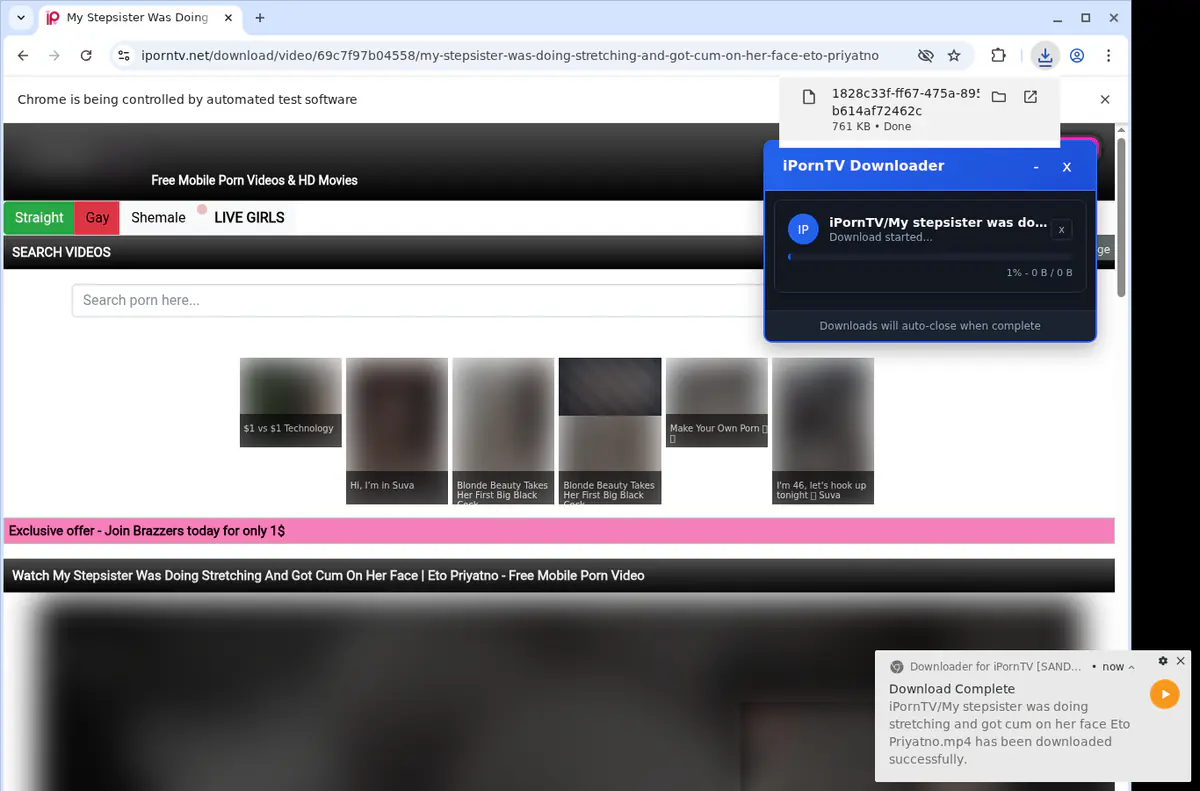The image size is (1200, 791).
Task: Open the '$1 vs $1 Technology' thumbnail
Action: click(x=291, y=402)
